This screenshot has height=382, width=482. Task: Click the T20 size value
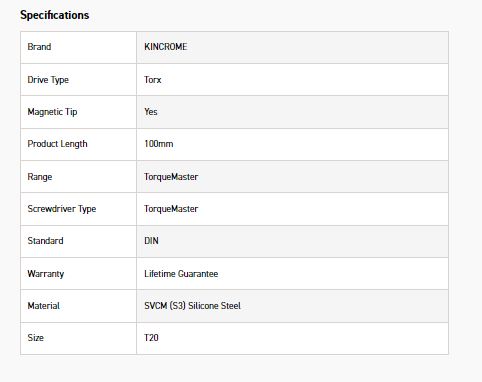click(151, 338)
